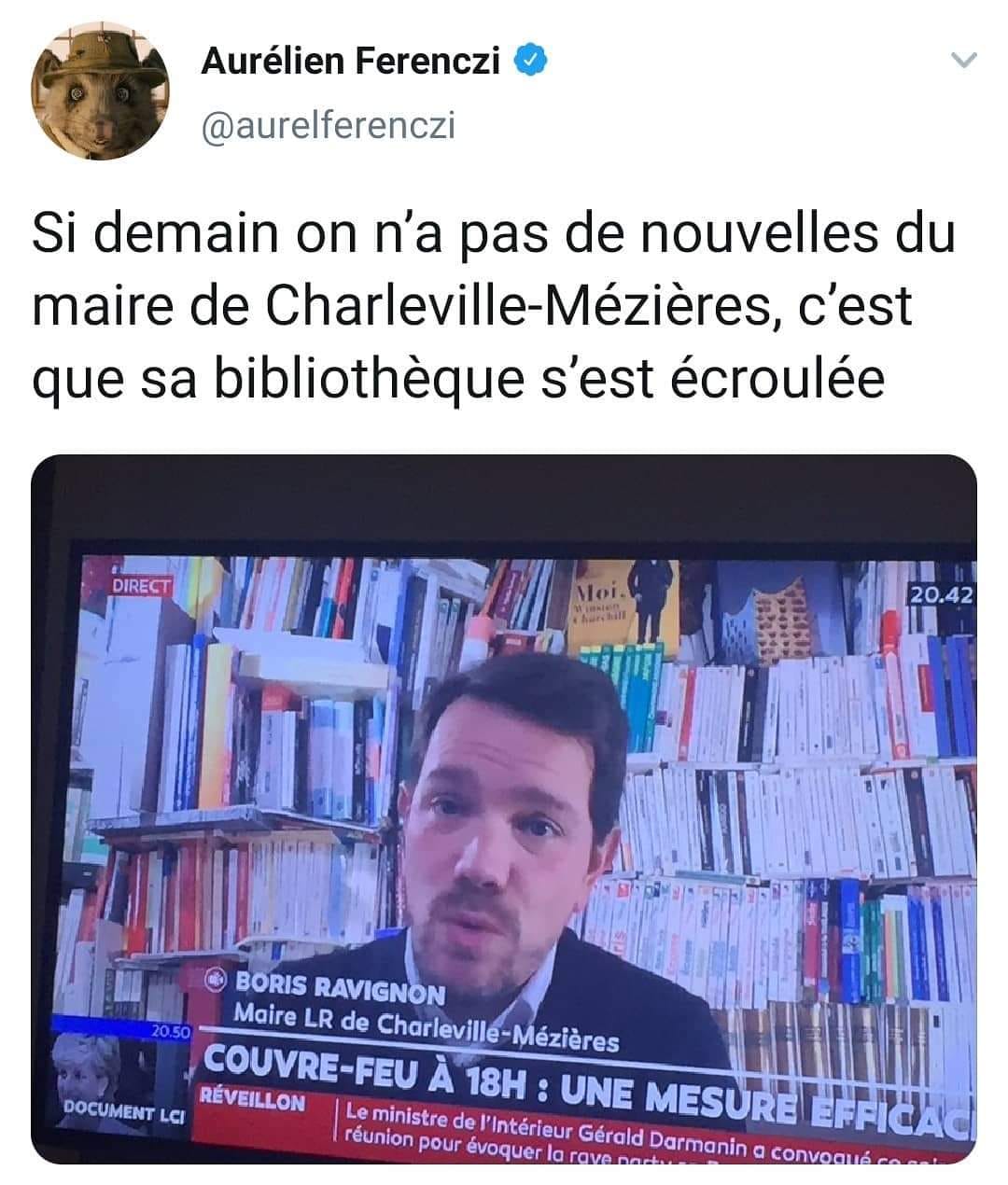Click the tweet's first line Si demain
This screenshot has height=1185, width=1008.
point(494,233)
